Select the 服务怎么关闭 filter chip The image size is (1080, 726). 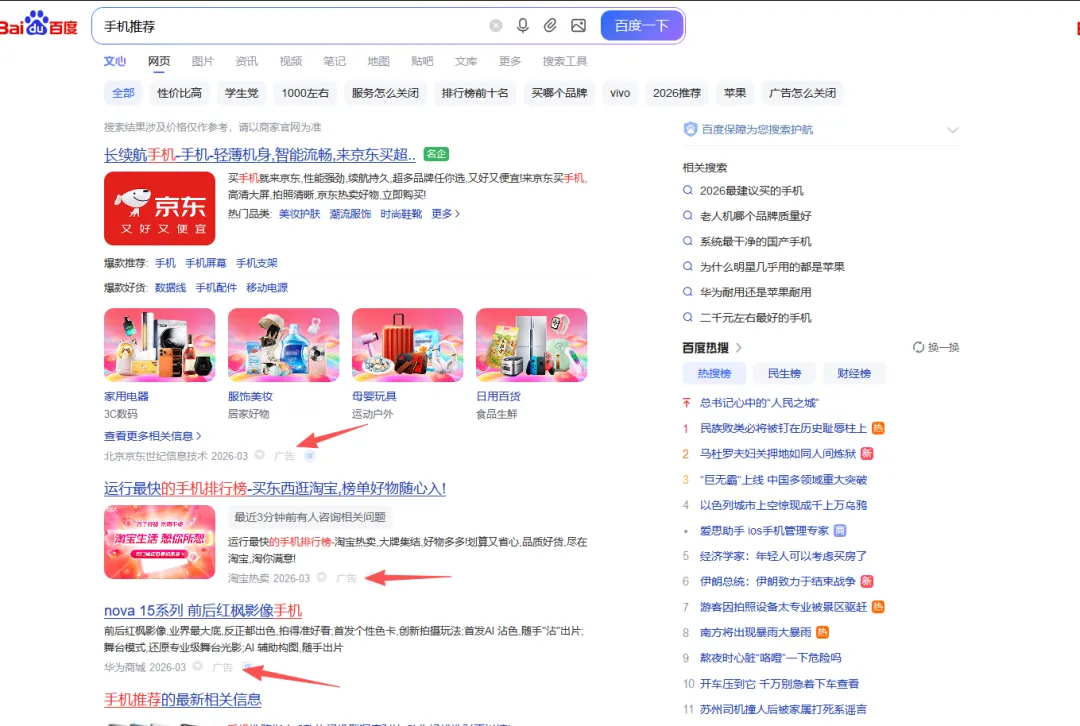[385, 93]
